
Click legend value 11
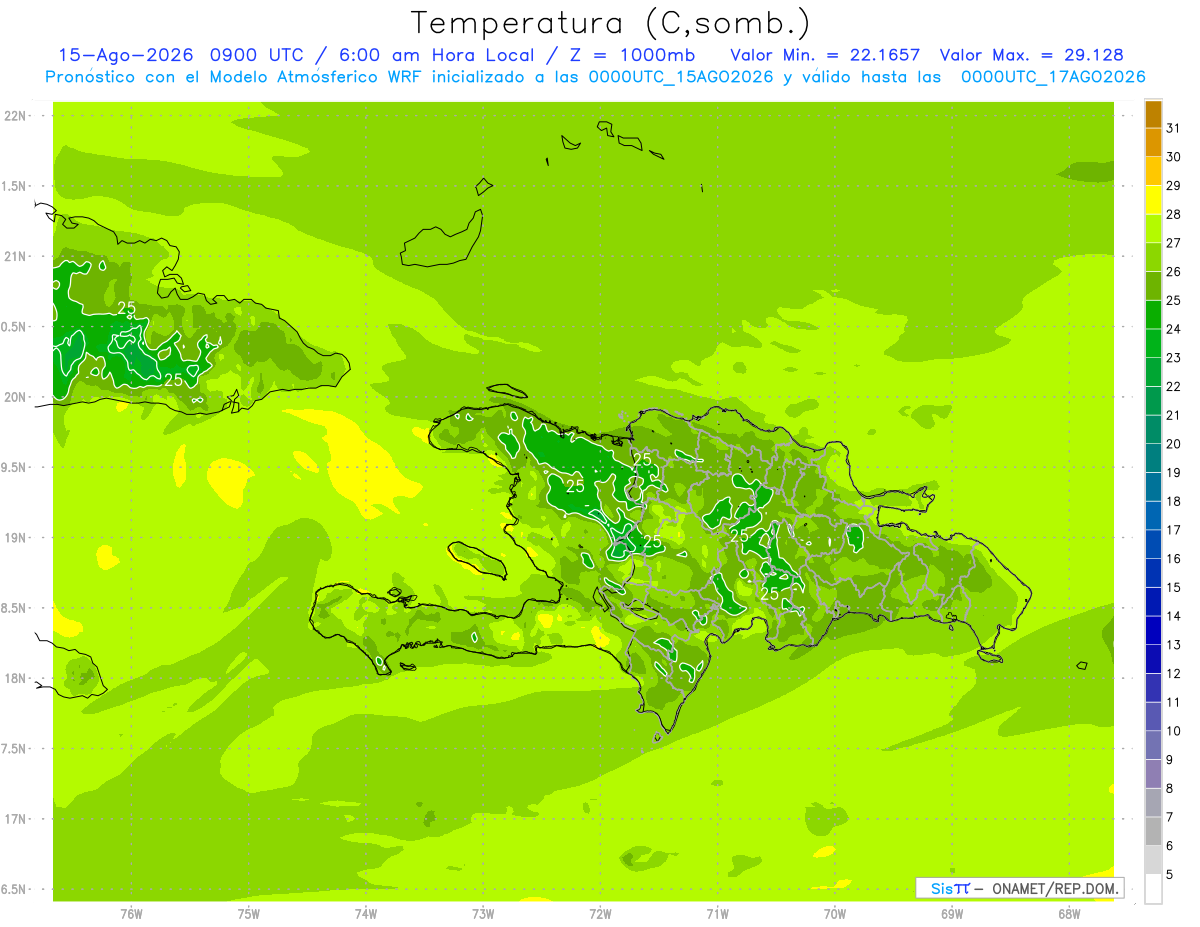tap(1173, 703)
